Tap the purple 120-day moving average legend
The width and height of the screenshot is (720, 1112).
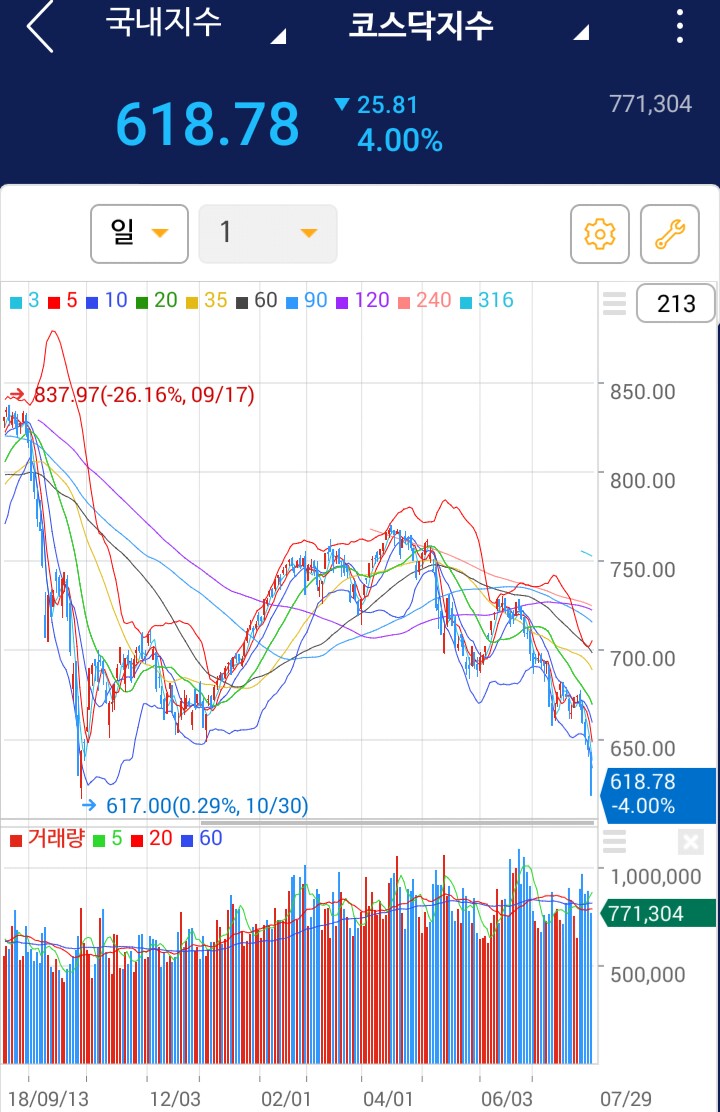pos(362,301)
